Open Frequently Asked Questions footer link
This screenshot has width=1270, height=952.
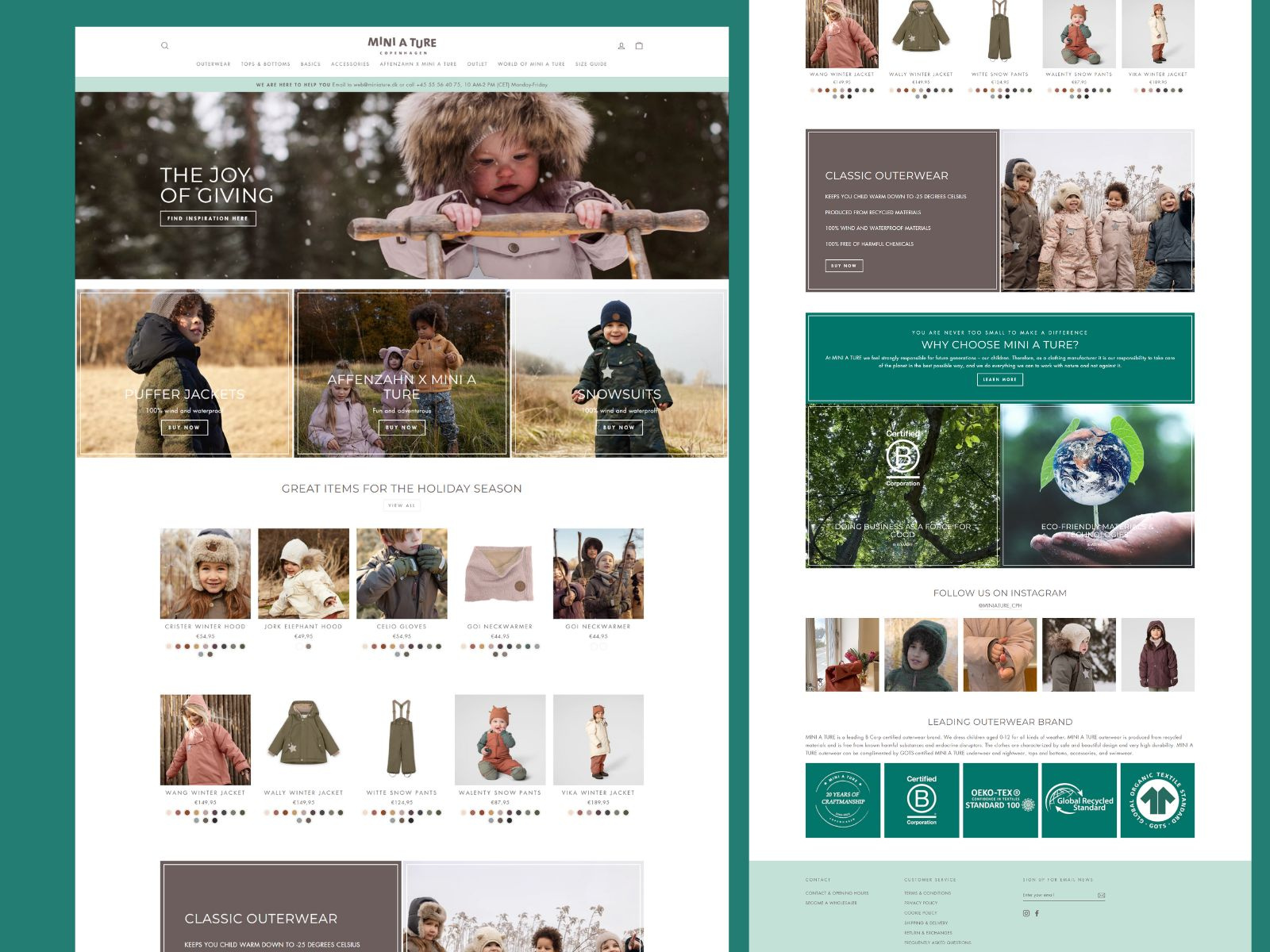pos(937,942)
